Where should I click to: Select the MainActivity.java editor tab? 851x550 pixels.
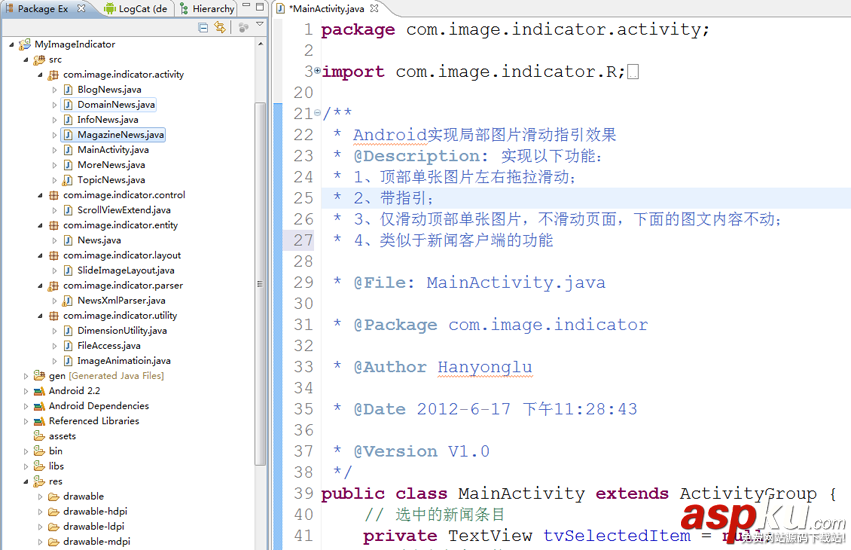pos(326,9)
